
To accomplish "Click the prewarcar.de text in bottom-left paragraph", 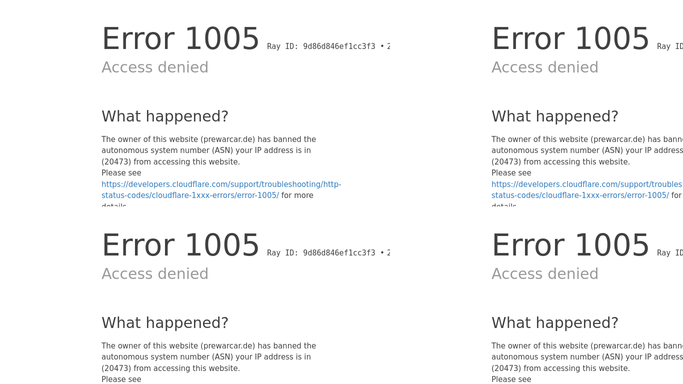I will pyautogui.click(x=228, y=346).
